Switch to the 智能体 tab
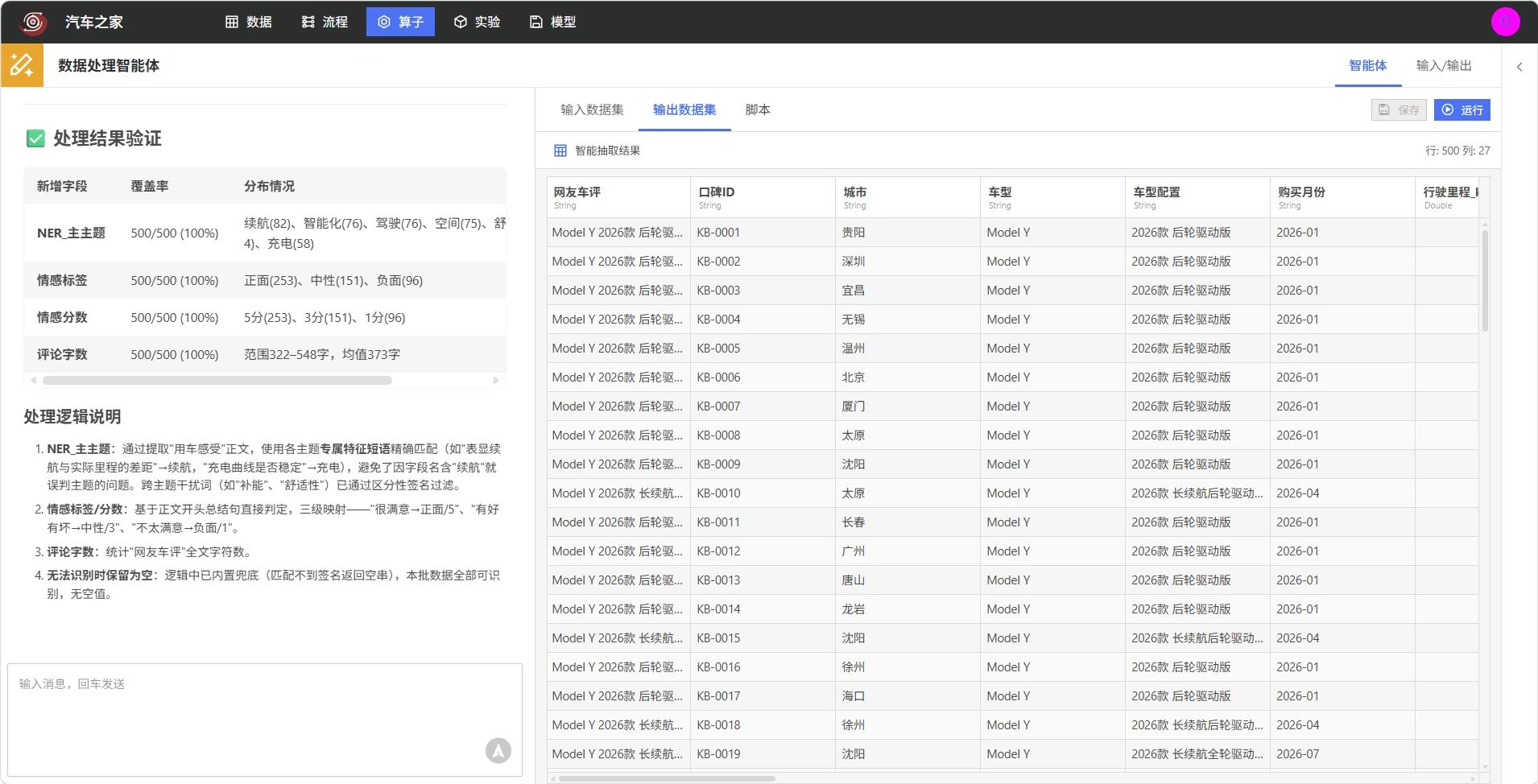 (1368, 66)
